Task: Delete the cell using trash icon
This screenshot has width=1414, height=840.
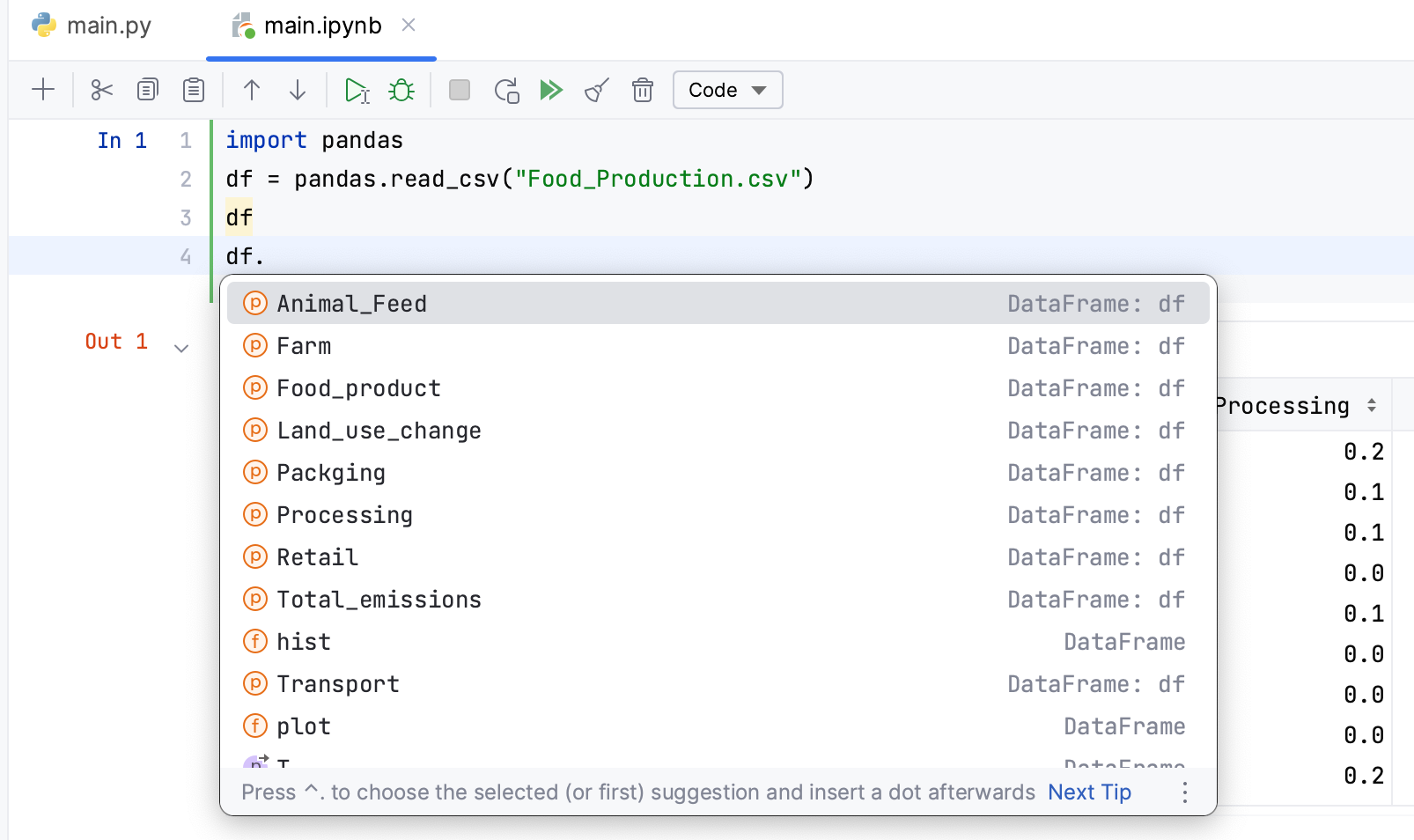Action: pos(643,90)
